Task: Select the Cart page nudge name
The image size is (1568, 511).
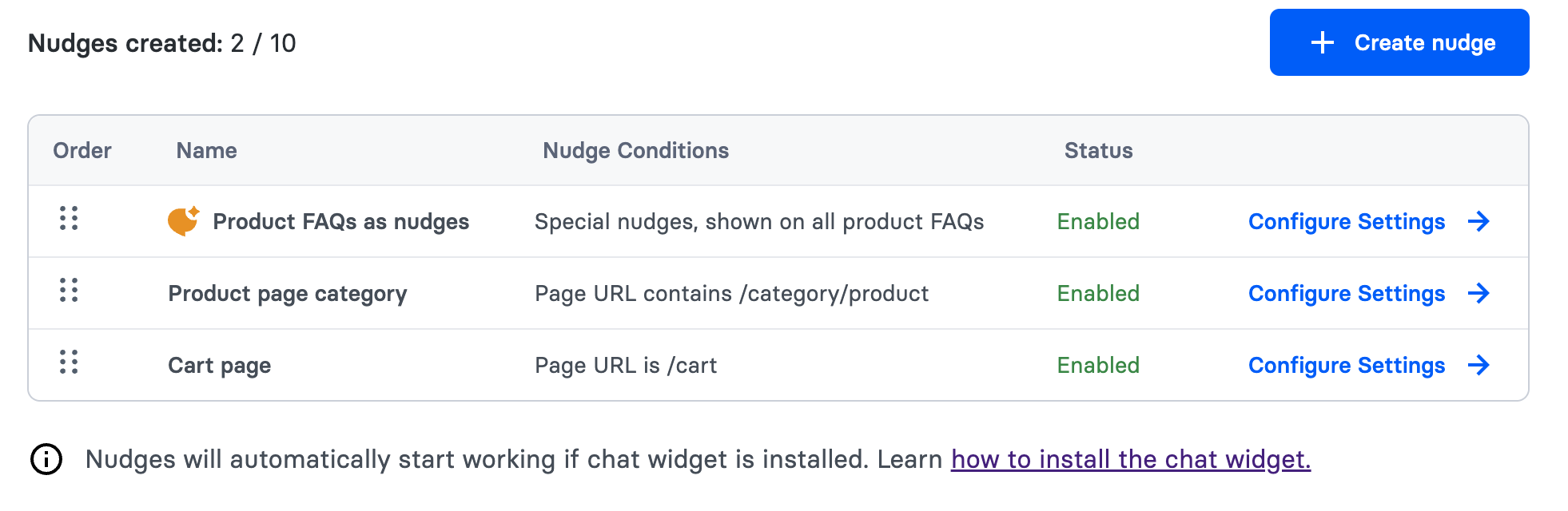Action: click(x=220, y=365)
